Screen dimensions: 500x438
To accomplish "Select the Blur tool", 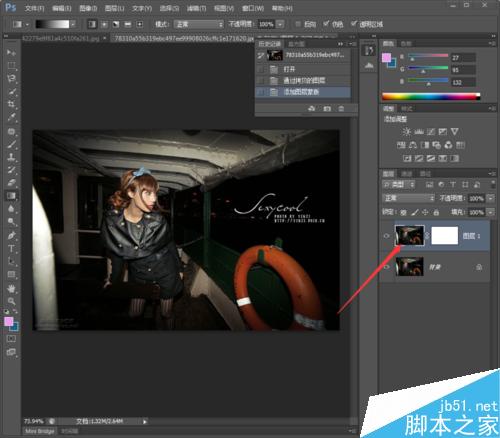I will 11,209.
